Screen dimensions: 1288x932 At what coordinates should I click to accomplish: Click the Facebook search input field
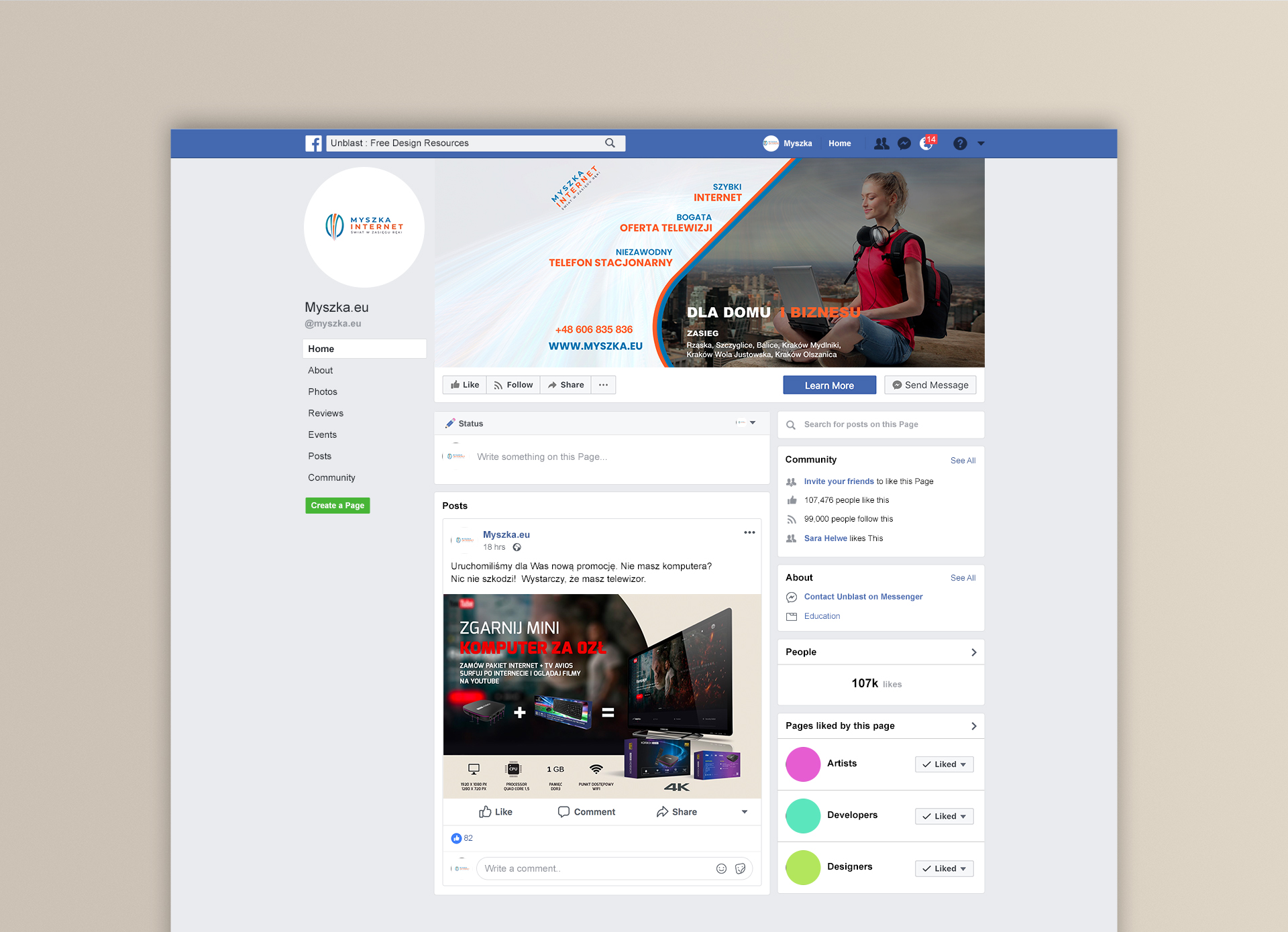point(476,143)
